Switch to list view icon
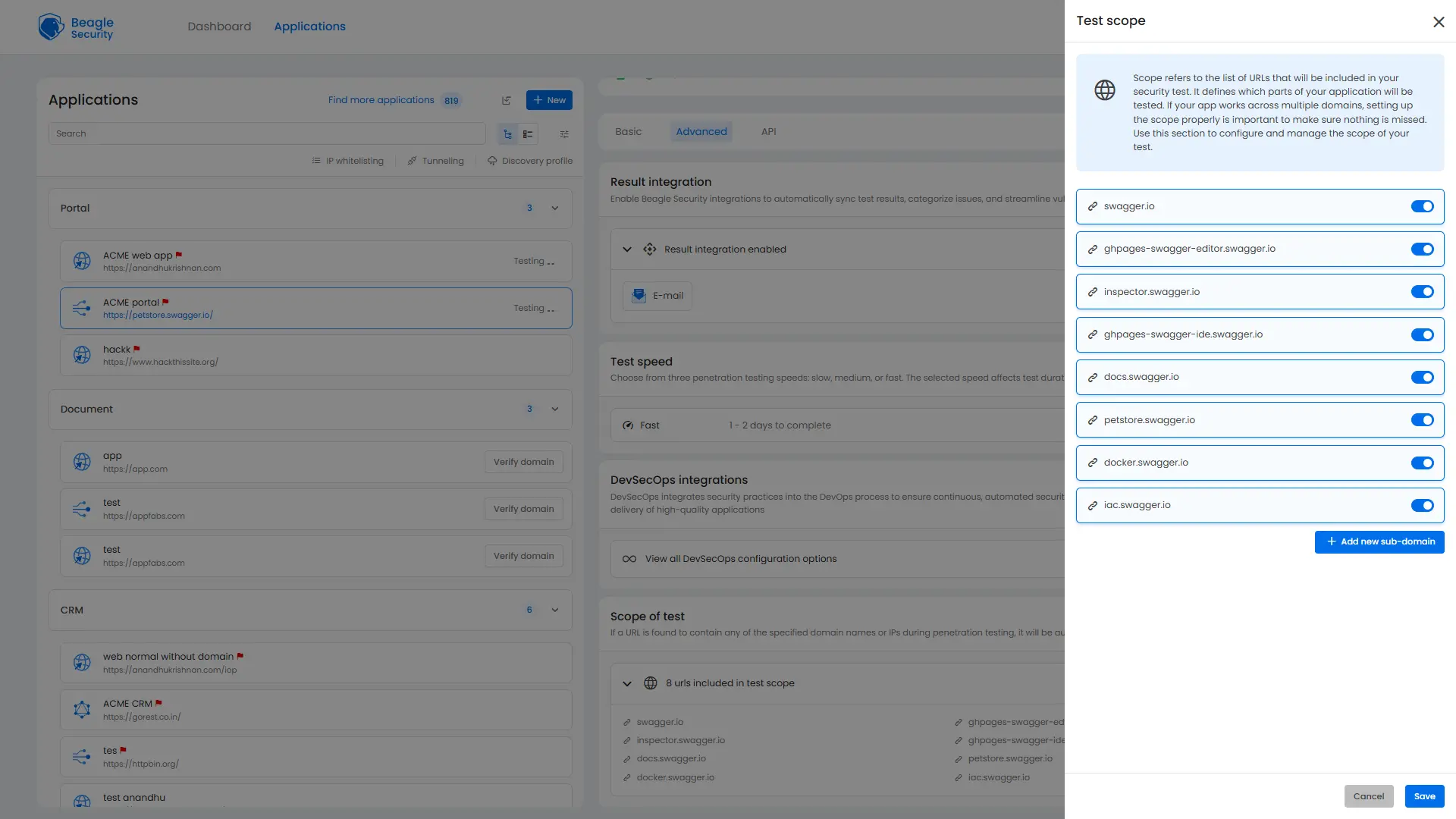This screenshot has height=819, width=1456. click(528, 134)
